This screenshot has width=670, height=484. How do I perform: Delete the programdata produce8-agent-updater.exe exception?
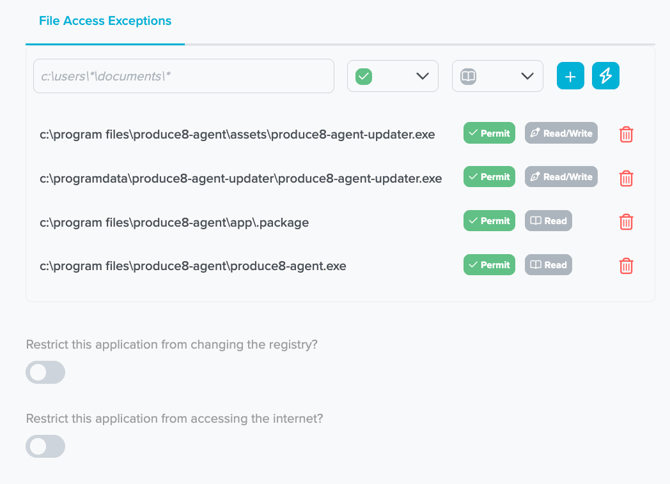point(626,178)
